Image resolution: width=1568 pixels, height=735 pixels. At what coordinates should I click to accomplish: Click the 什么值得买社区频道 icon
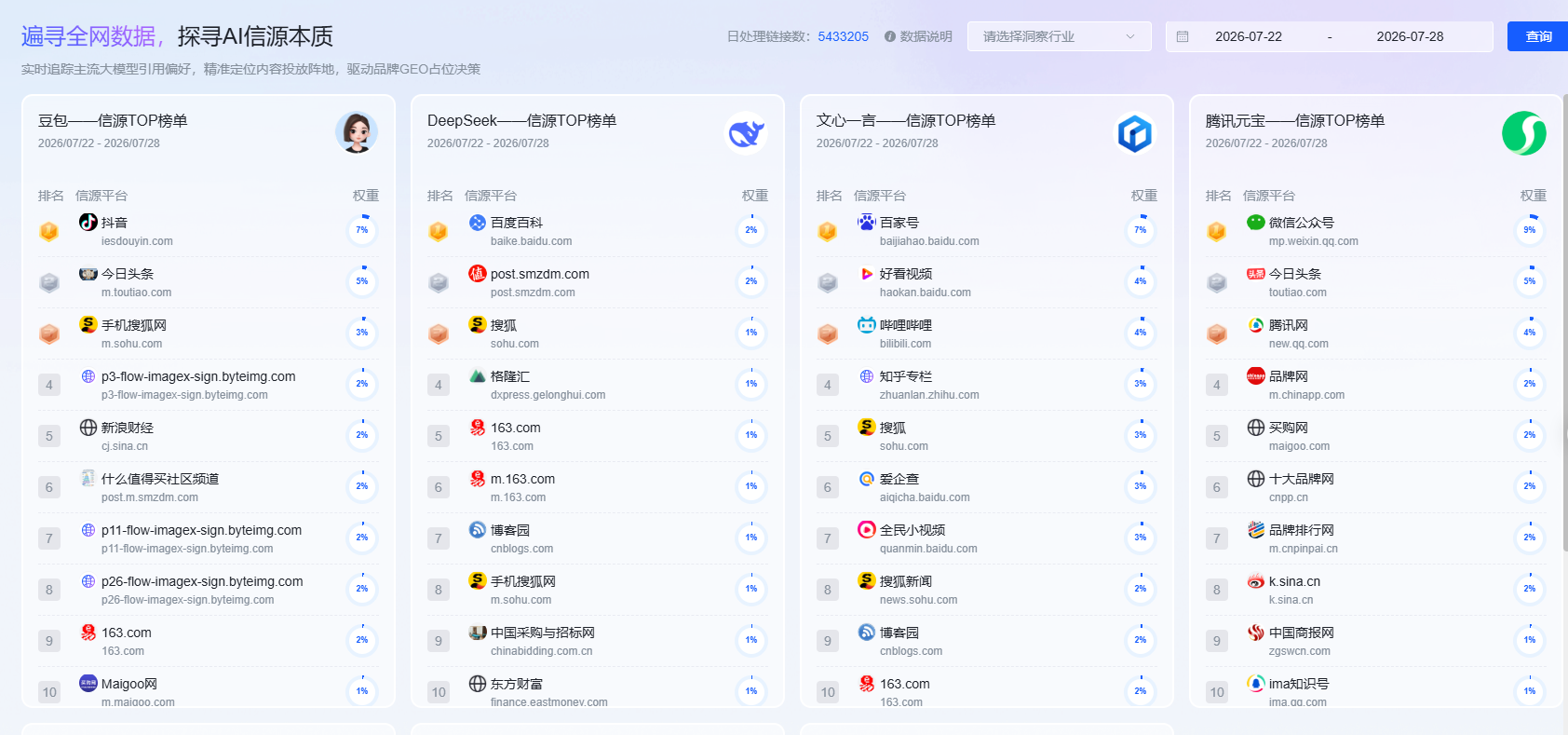(88, 478)
